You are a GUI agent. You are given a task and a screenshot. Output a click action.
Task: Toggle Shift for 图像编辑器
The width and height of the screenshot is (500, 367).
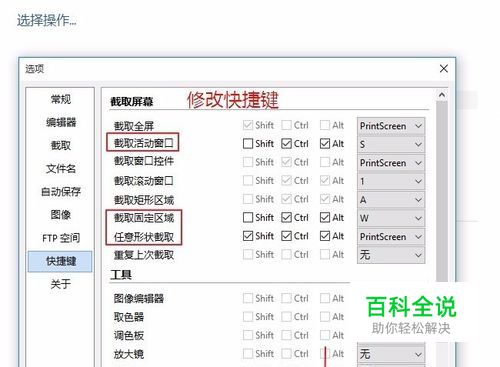click(x=248, y=298)
